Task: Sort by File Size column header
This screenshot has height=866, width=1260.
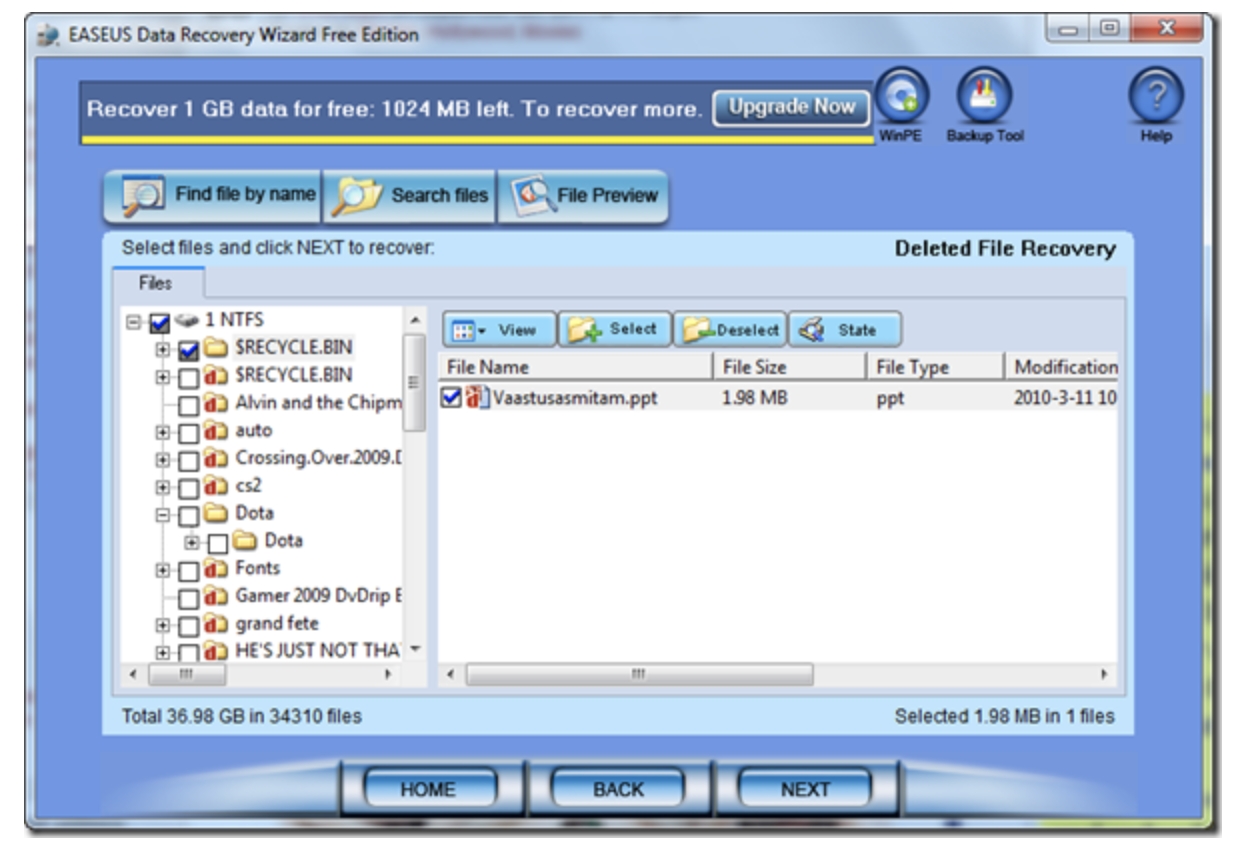Action: (x=788, y=367)
